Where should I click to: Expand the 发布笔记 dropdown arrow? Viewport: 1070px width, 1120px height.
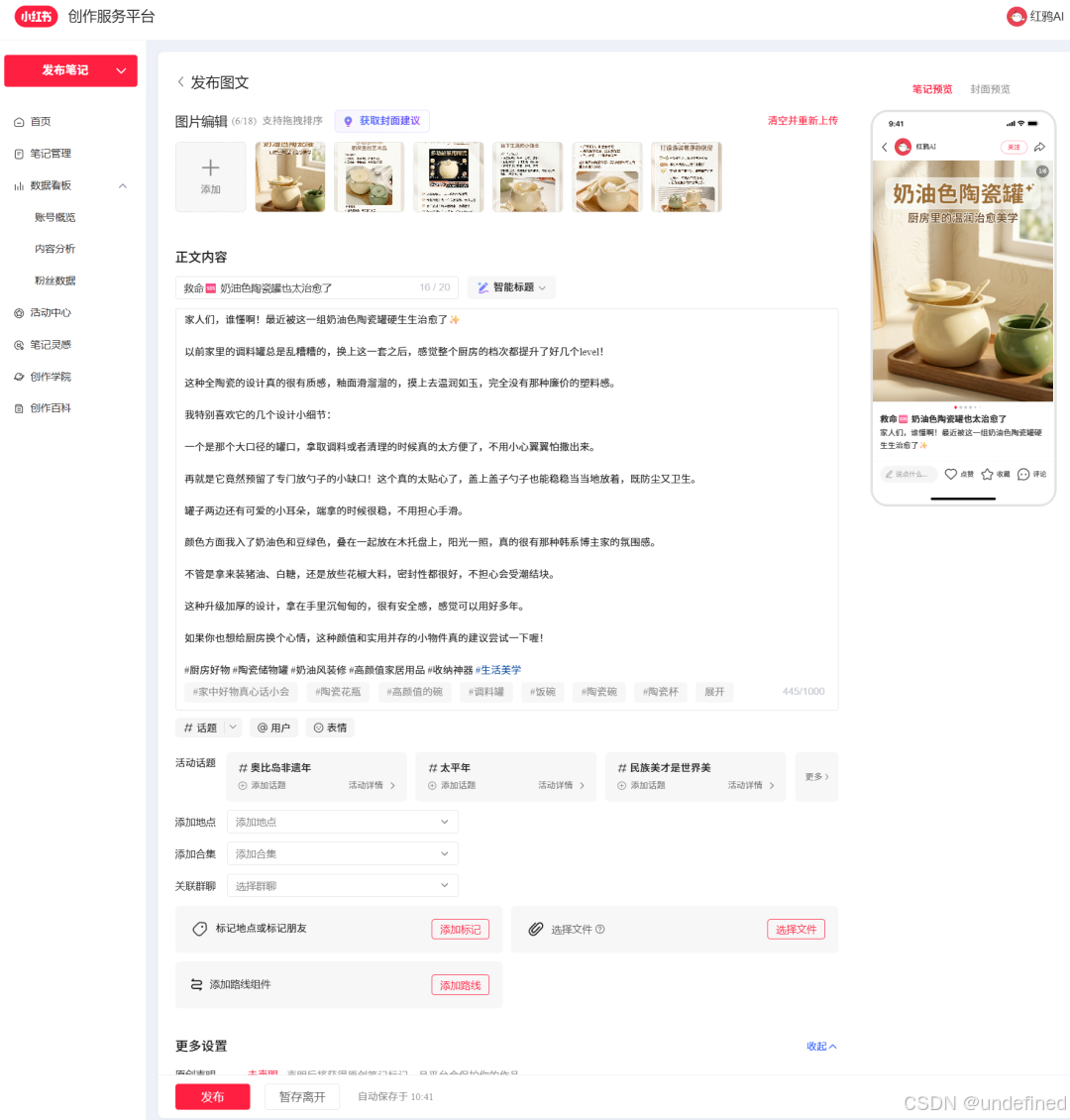121,70
